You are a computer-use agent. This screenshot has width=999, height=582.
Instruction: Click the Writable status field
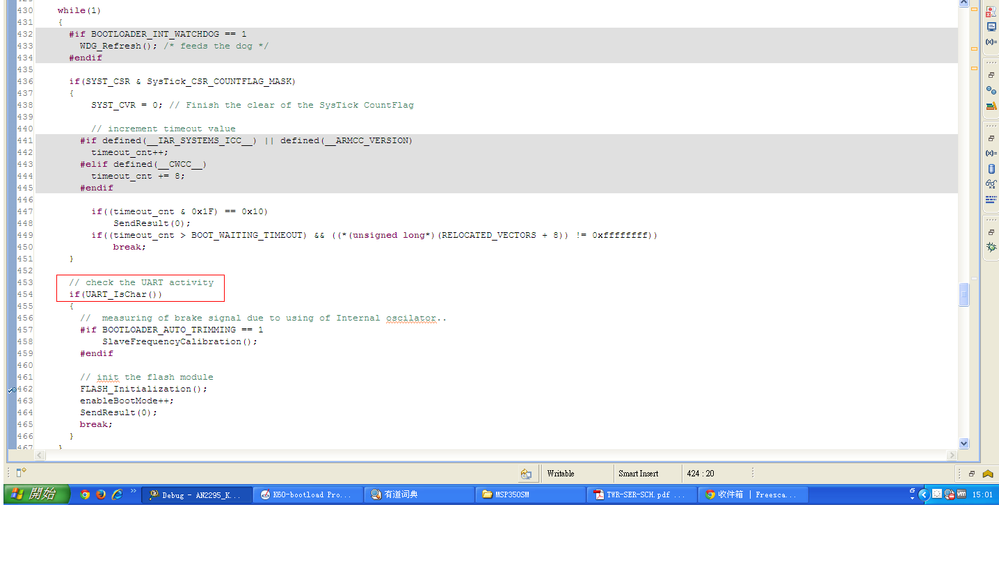561,474
